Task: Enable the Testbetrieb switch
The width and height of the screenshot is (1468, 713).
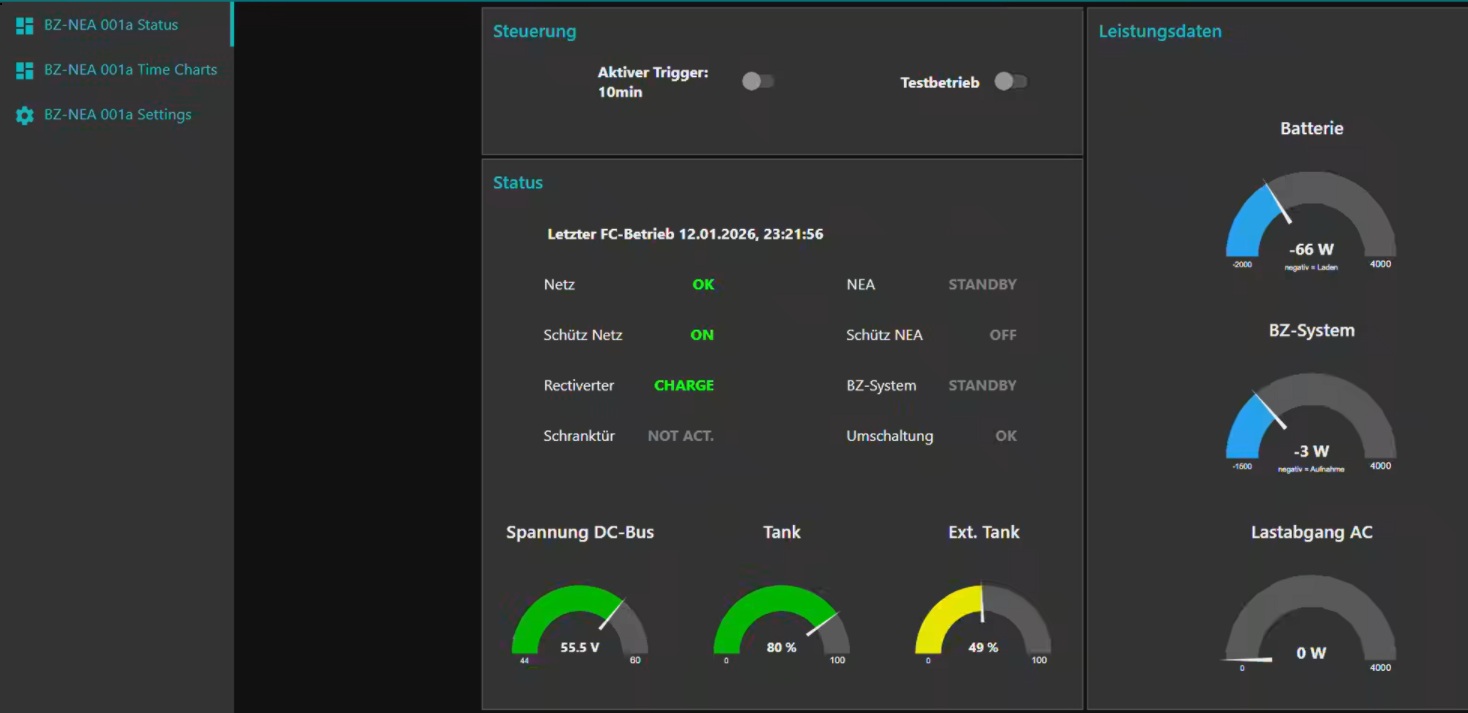Action: [x=1011, y=81]
